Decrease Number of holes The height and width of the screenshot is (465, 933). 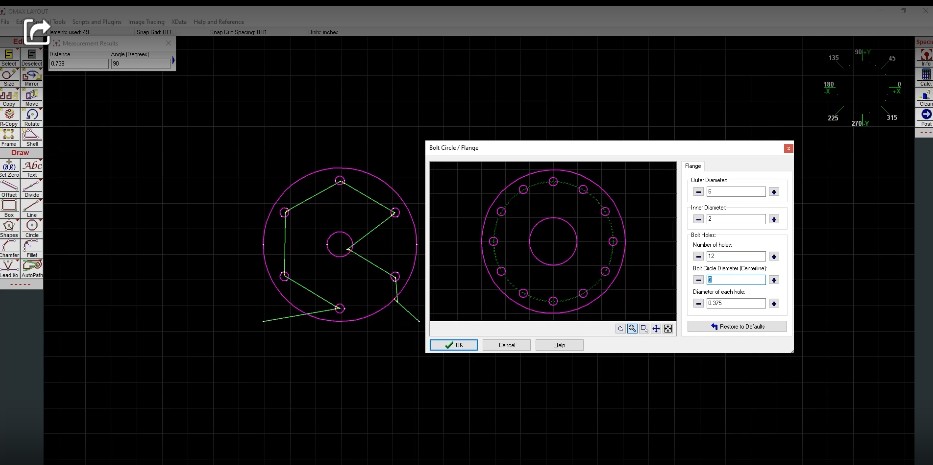[699, 257]
